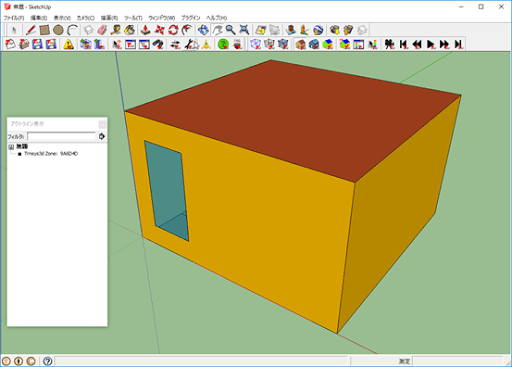Viewport: 512px width, 367px height.
Task: Close the アウトライン表示 outliner panel
Action: tap(102, 124)
